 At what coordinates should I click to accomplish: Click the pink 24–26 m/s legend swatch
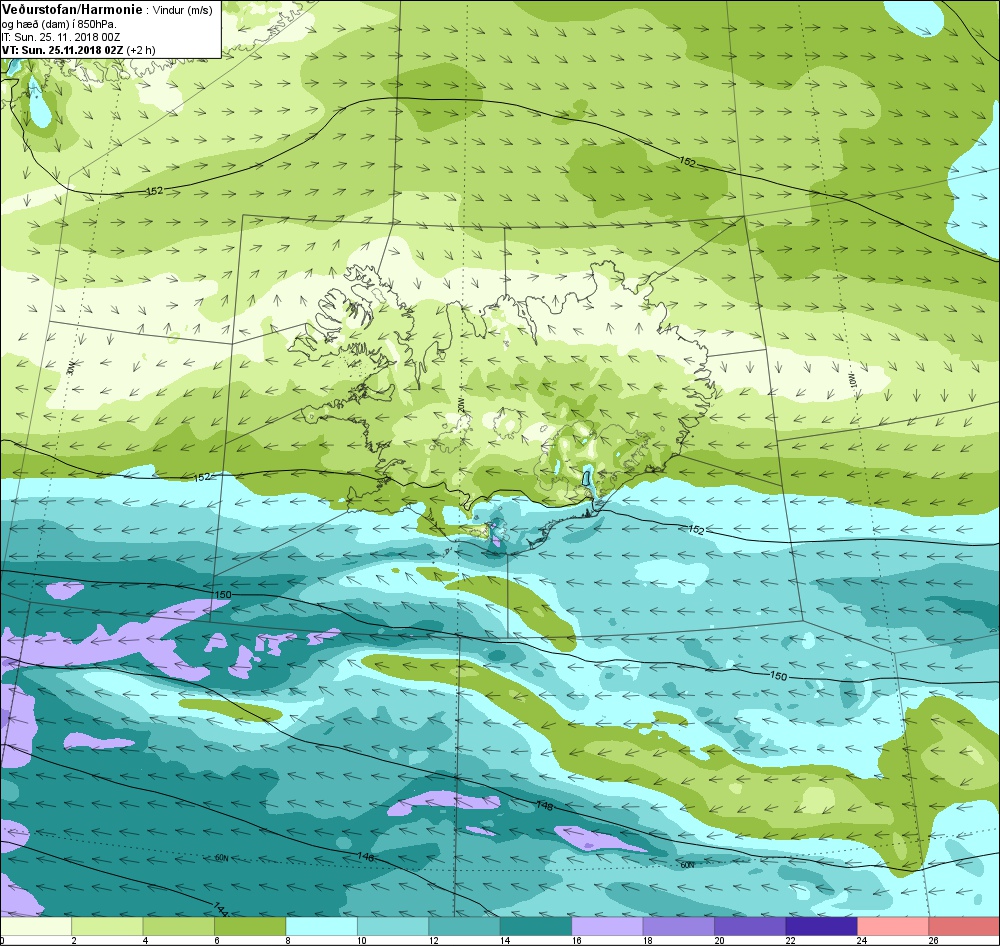pyautogui.click(x=893, y=926)
